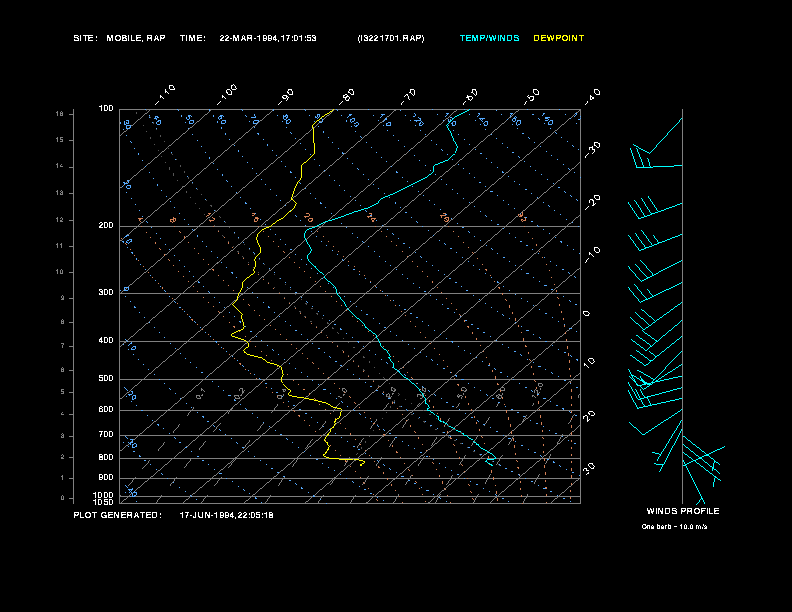The width and height of the screenshot is (792, 612).
Task: Click the '-60' temperature axis label
Action: [x=470, y=96]
